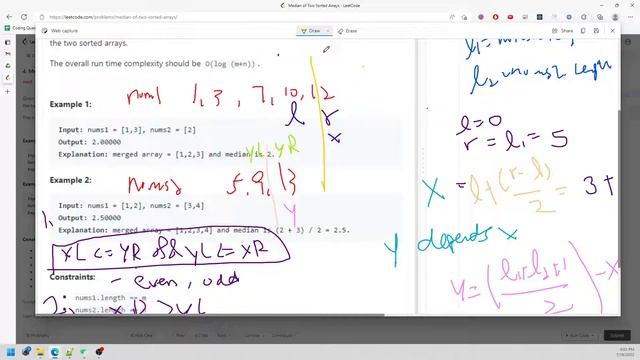
Task: Open the Draw tool options dropdown arrow
Action: [328, 31]
